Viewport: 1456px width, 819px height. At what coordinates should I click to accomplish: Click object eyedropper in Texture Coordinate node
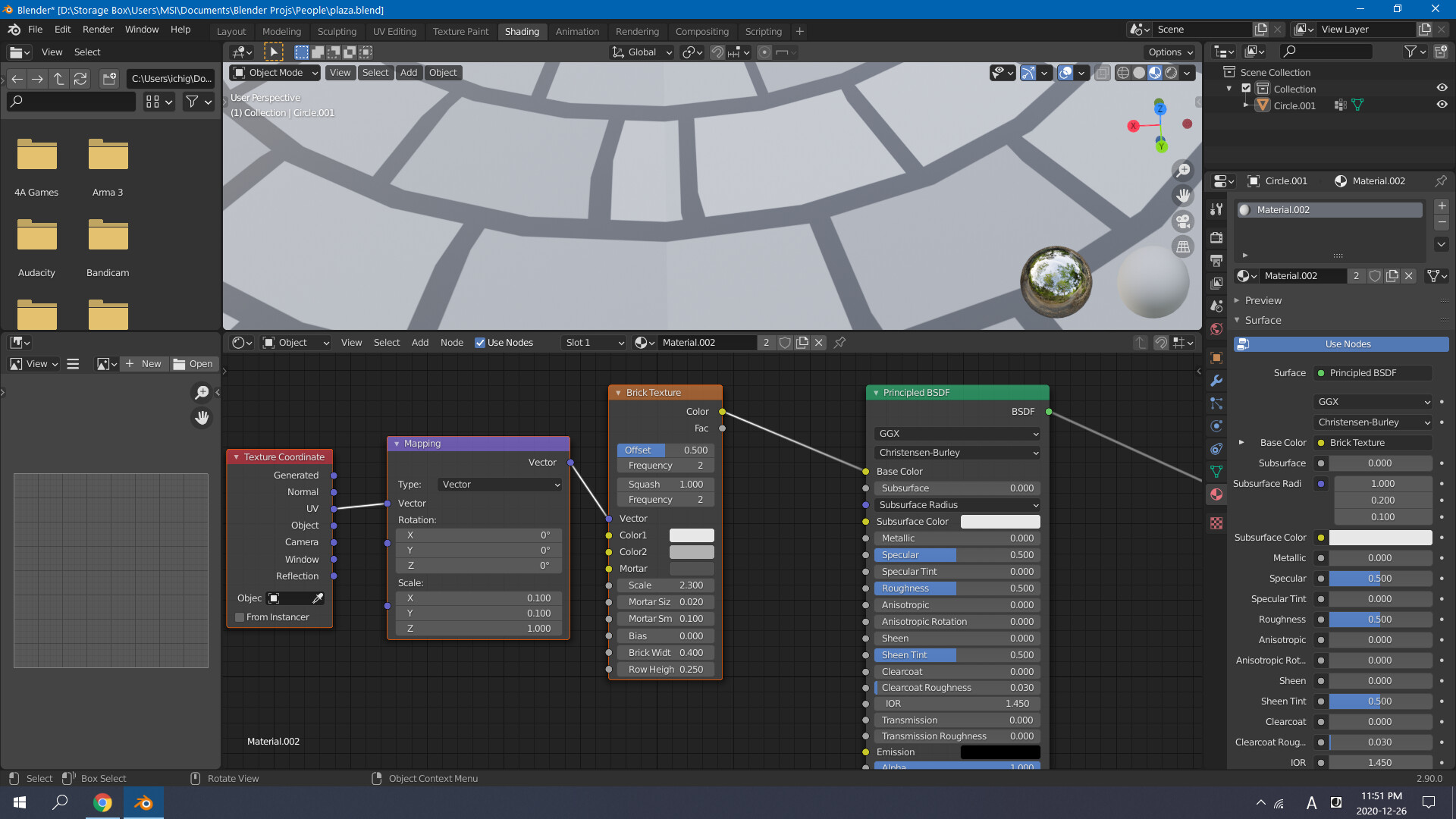click(318, 598)
